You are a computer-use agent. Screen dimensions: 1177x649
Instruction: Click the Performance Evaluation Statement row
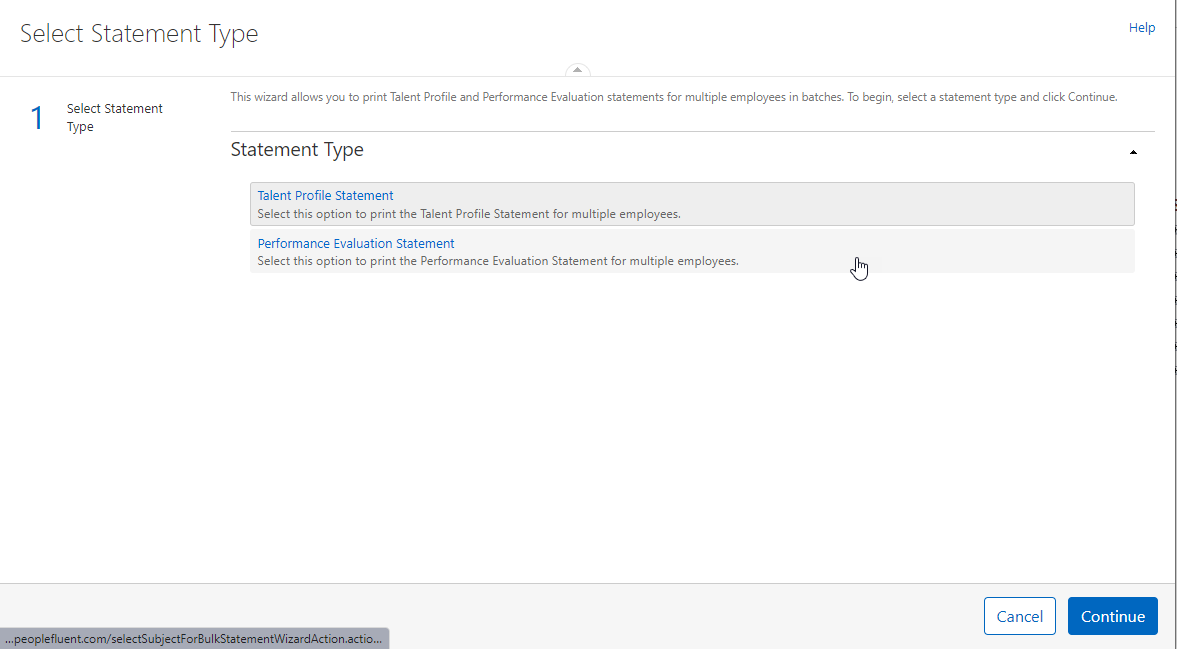coord(690,251)
